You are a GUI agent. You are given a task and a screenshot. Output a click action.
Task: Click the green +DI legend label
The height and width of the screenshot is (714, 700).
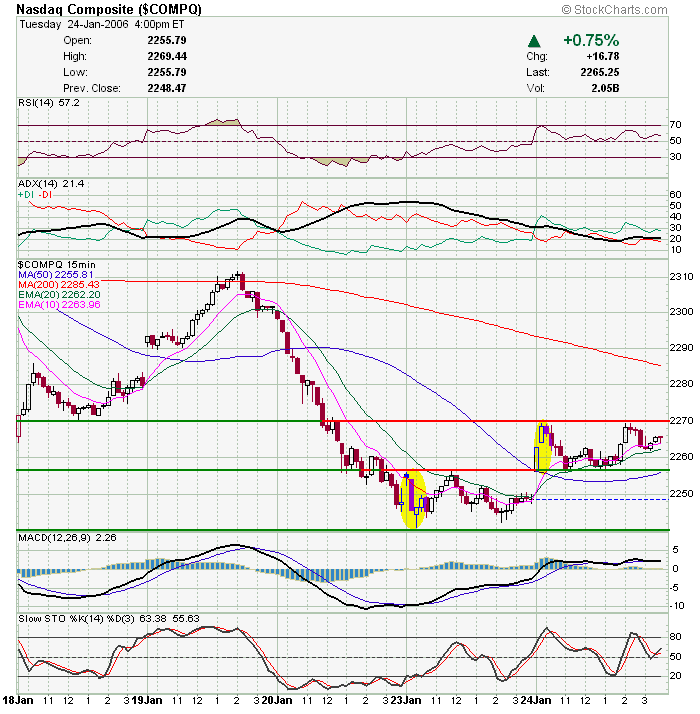(26, 194)
